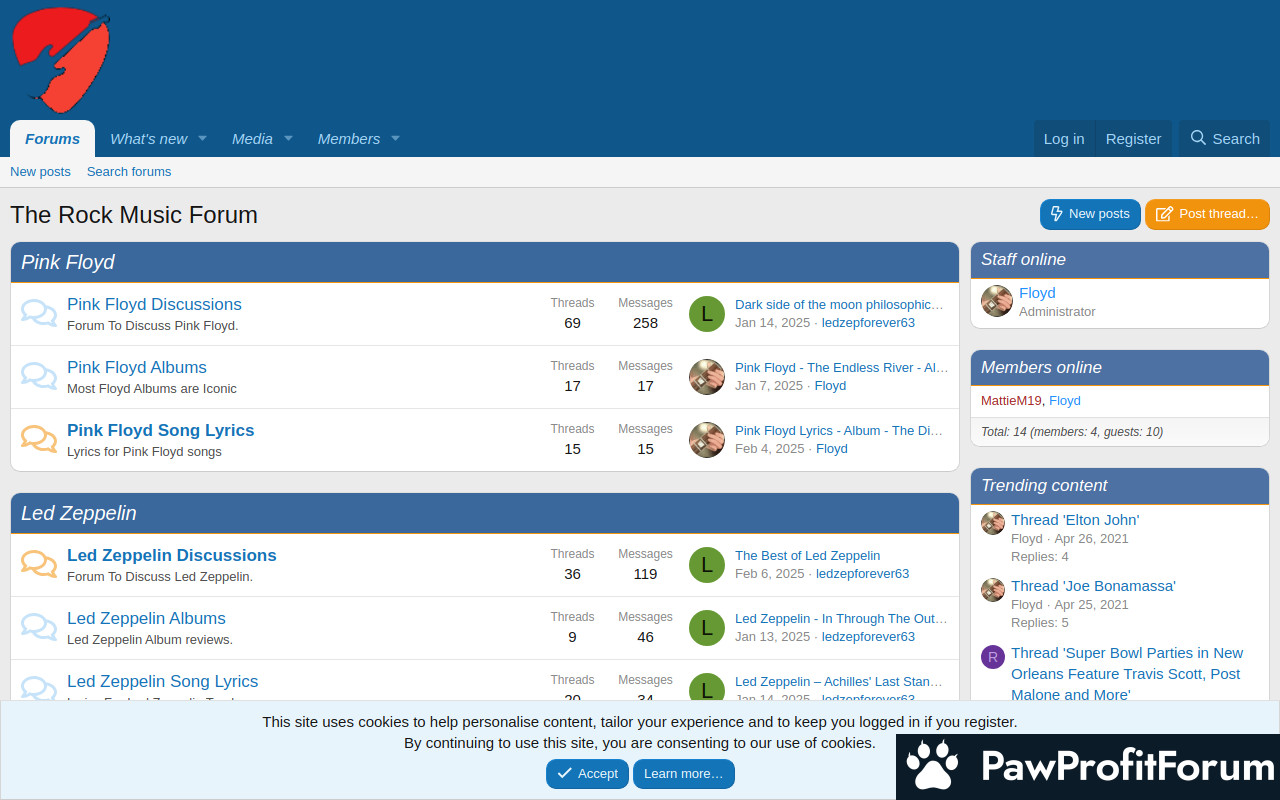The height and width of the screenshot is (800, 1280).
Task: Click Learn more on cookie notice
Action: coord(684,774)
